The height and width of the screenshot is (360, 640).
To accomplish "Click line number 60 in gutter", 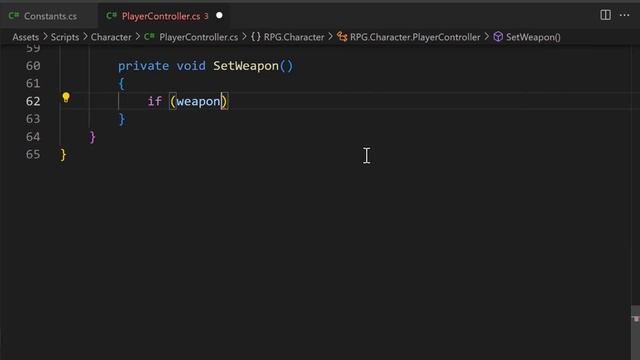I will tap(33, 66).
